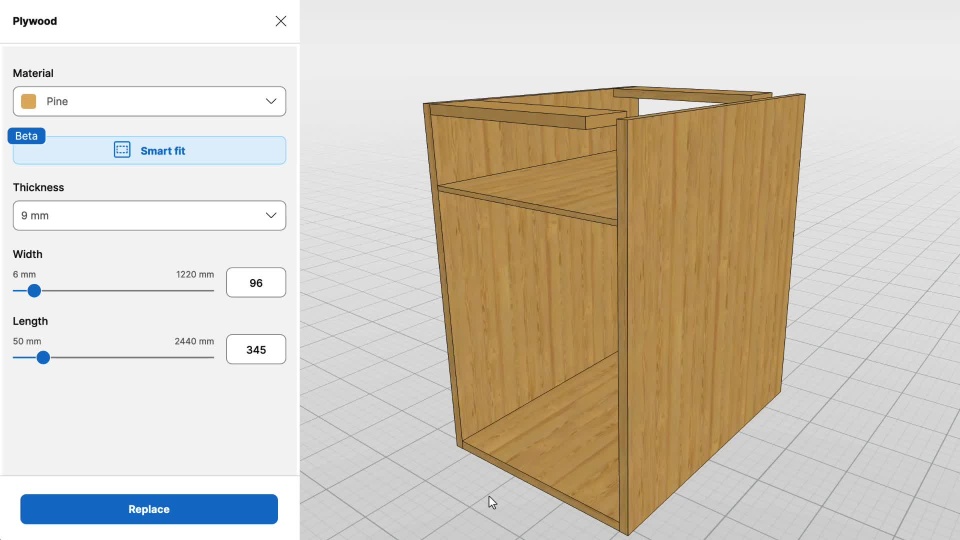Open the Thickness dropdown showing 9 mm
Image resolution: width=960 pixels, height=540 pixels.
coord(149,216)
